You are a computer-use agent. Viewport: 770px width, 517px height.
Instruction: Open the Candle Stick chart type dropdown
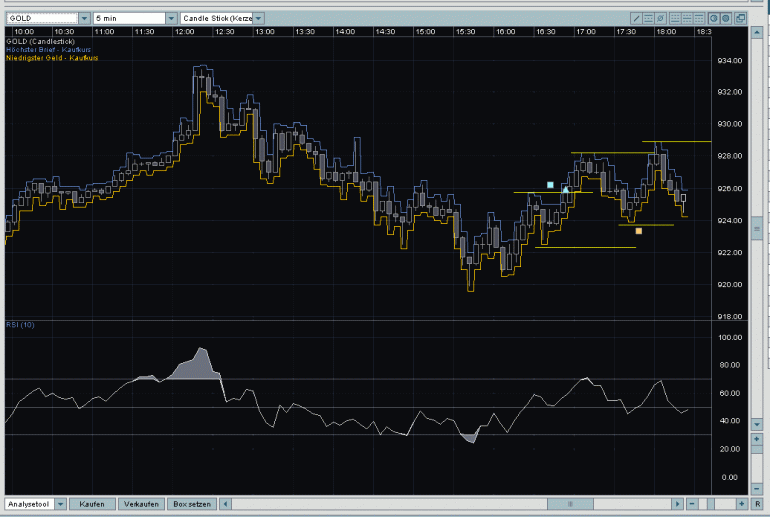tap(259, 19)
